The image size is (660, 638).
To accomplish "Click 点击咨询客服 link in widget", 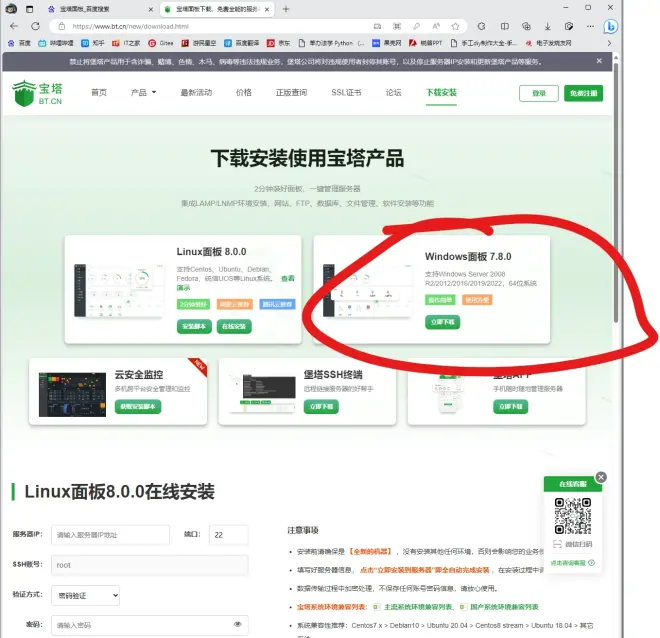I will (572, 563).
